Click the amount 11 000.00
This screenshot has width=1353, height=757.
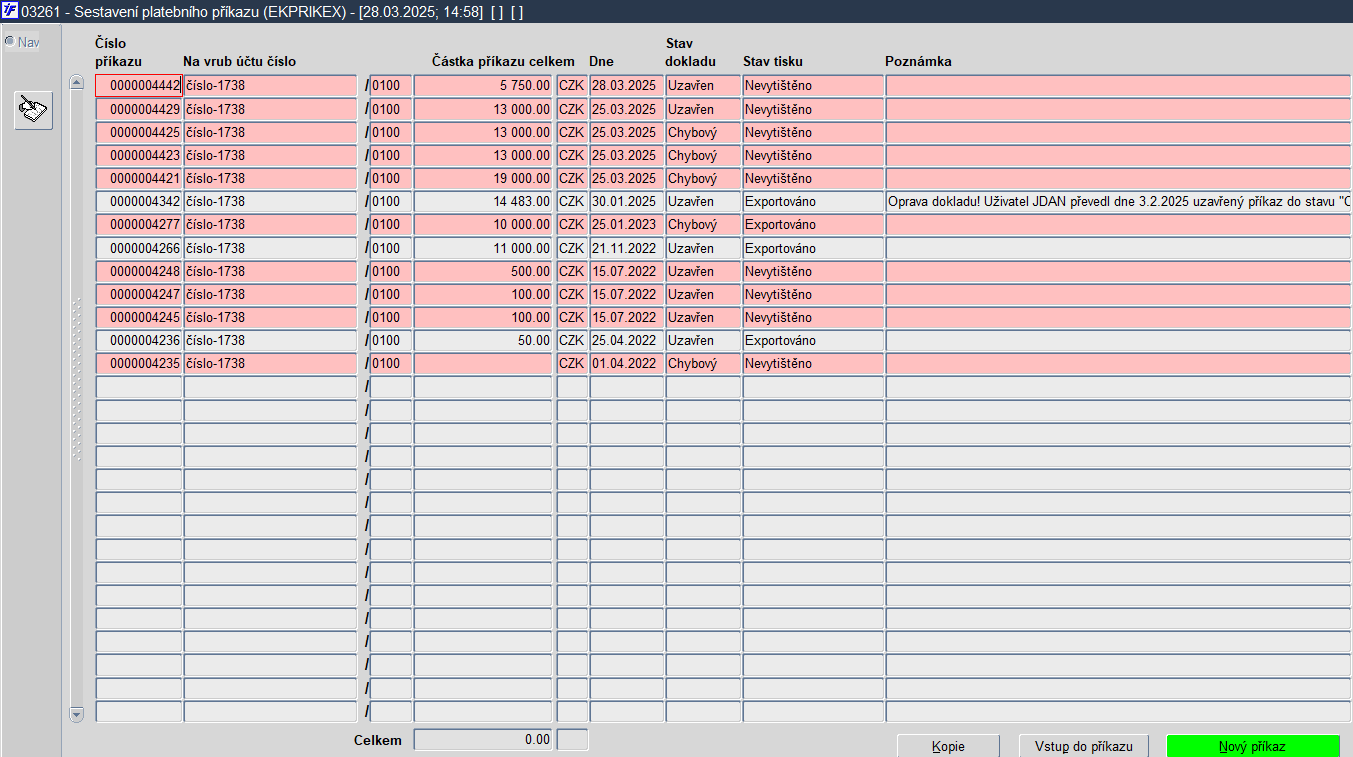click(x=483, y=248)
